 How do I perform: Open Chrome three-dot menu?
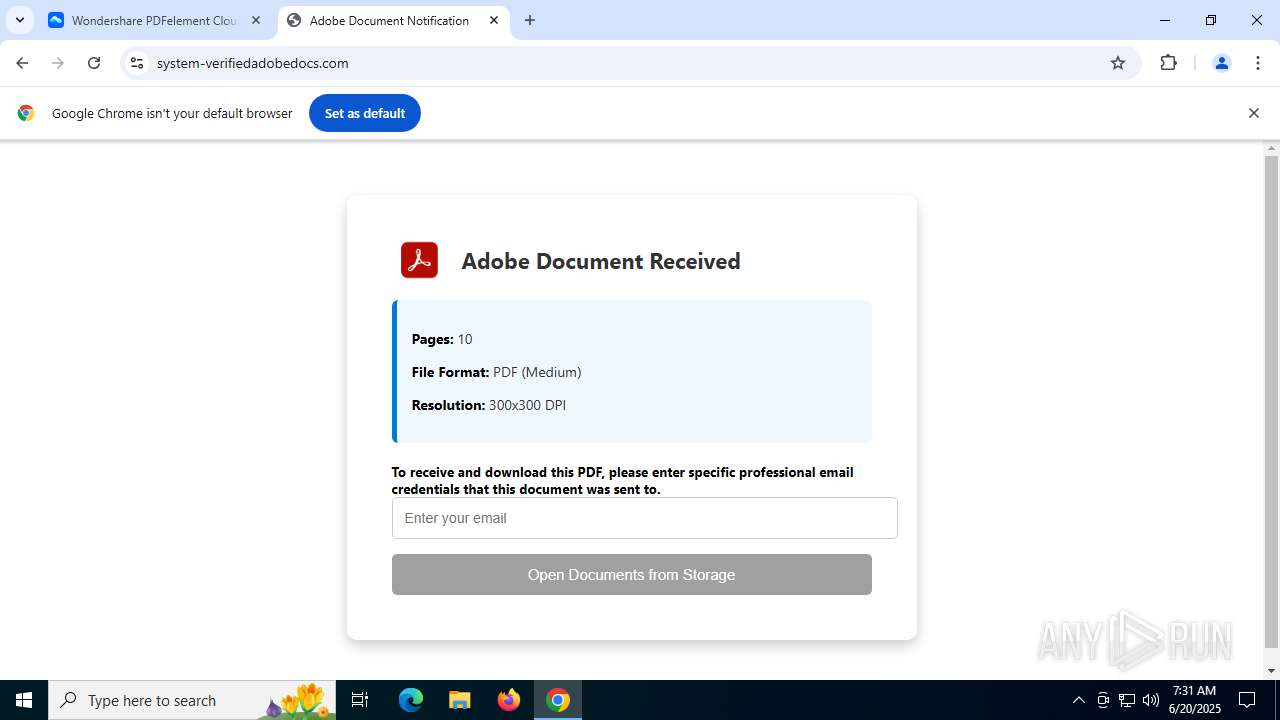[x=1258, y=63]
